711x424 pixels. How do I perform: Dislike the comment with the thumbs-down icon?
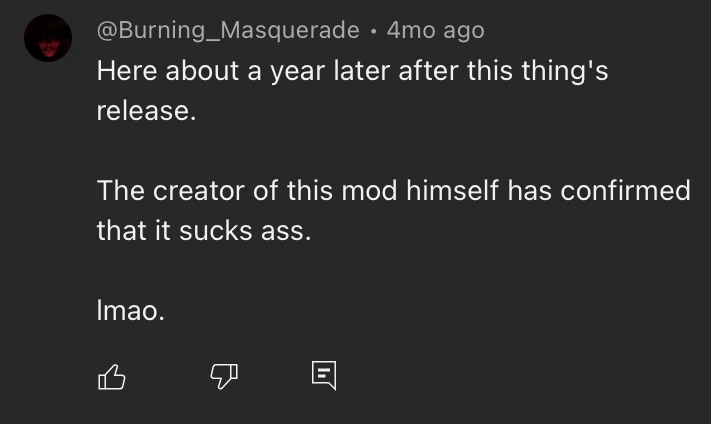(222, 376)
